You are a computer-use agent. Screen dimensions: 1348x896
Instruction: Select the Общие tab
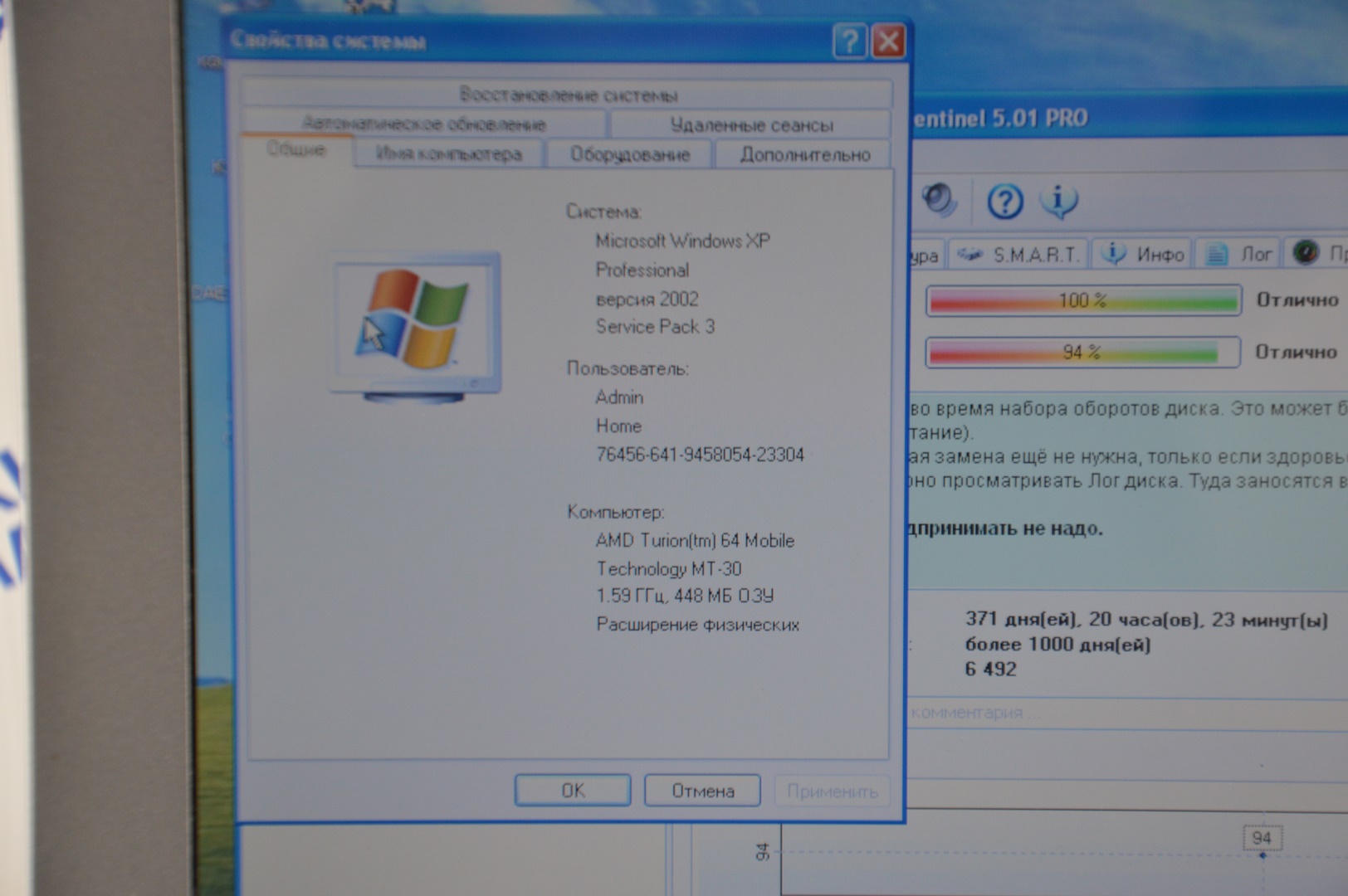(296, 150)
